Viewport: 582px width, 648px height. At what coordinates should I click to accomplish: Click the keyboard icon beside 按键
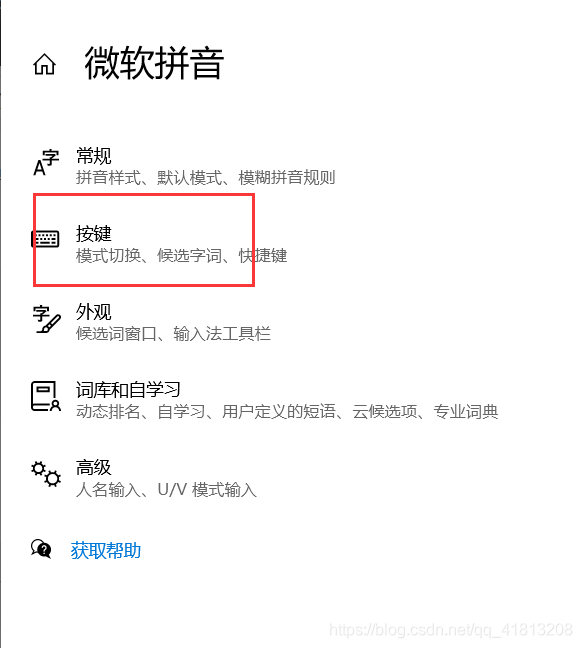(x=45, y=239)
